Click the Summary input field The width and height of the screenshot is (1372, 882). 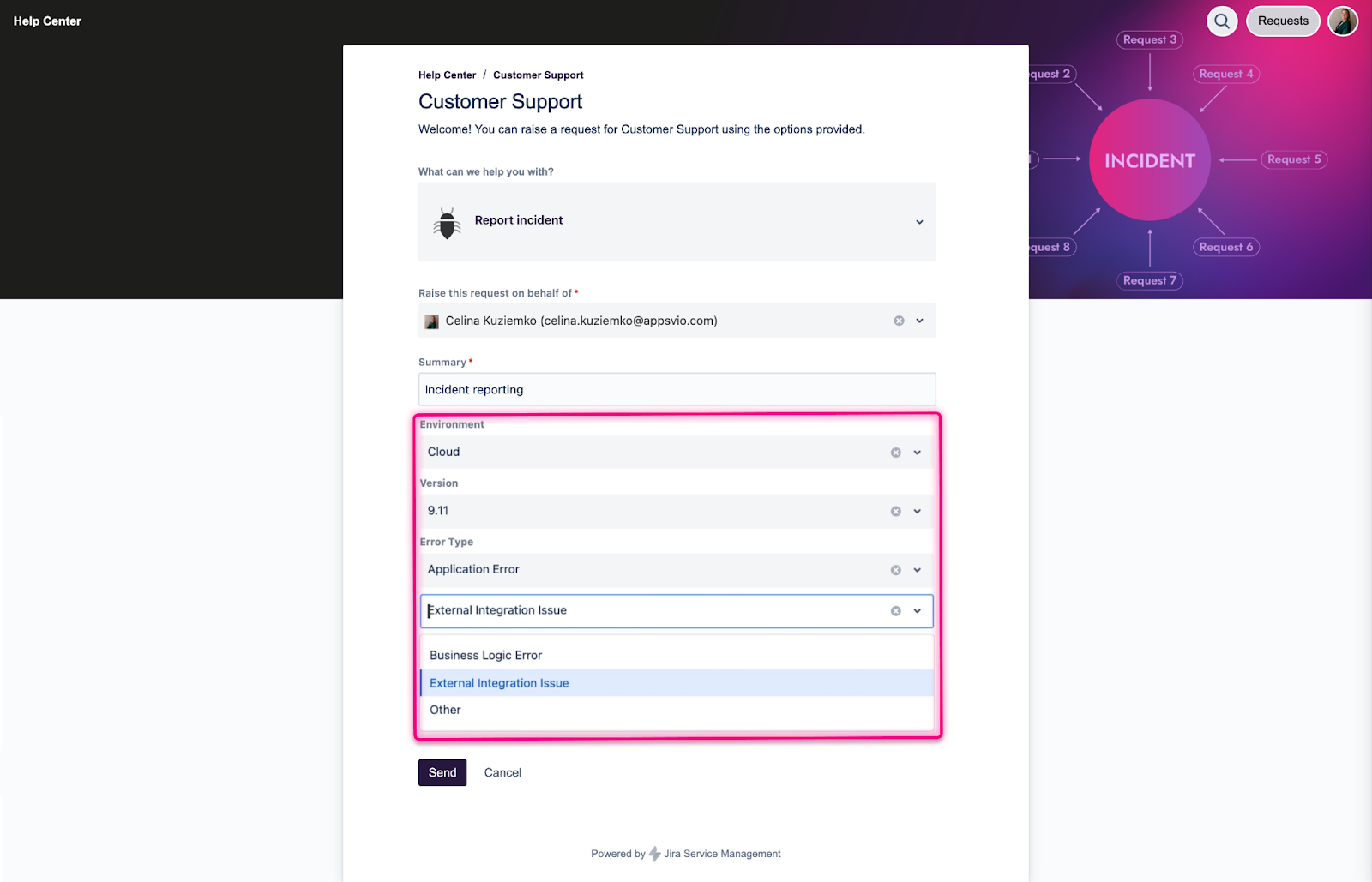(677, 389)
